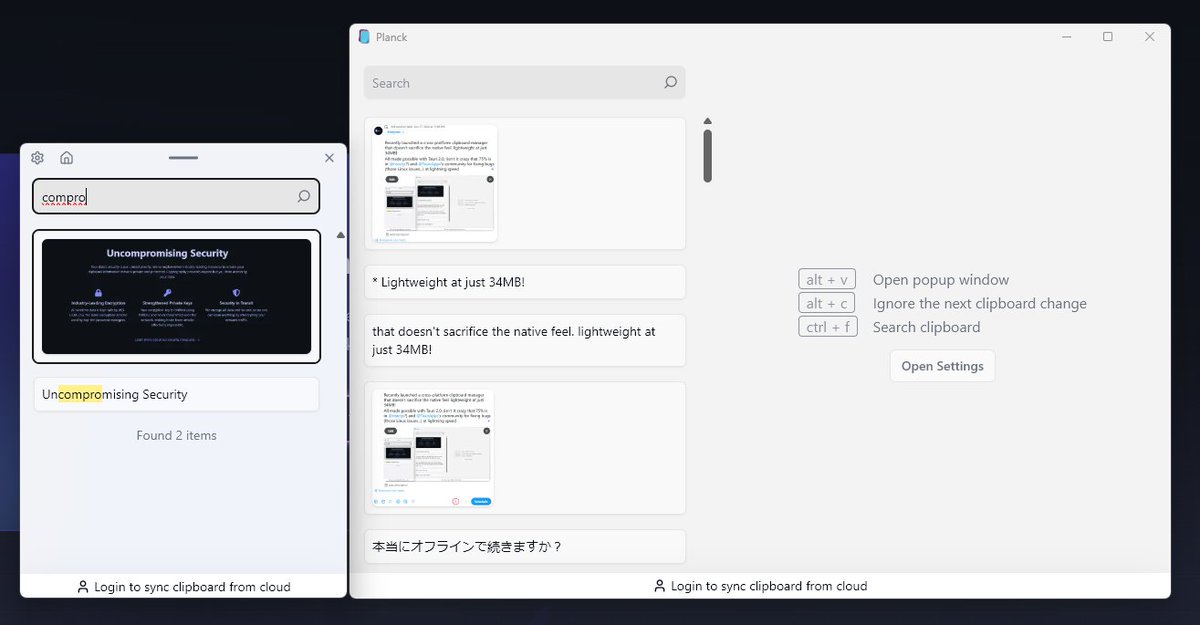Focus the Search field in Planck window
Viewport: 1200px width, 625px height.
[524, 83]
